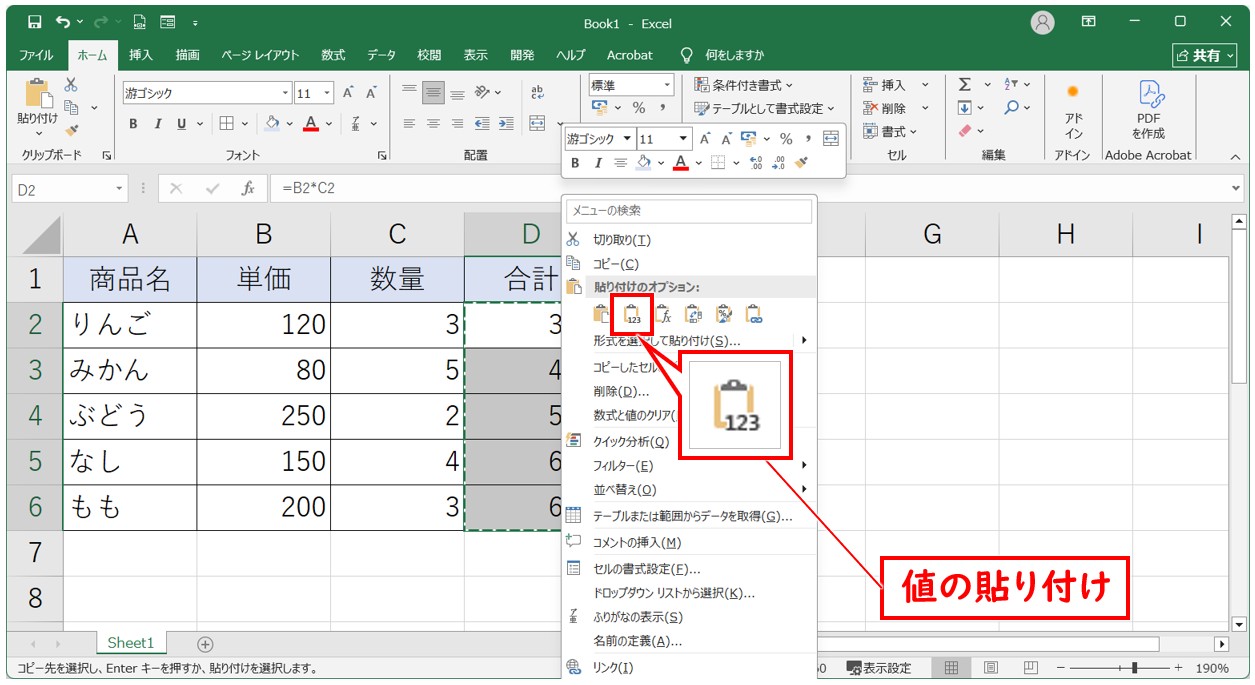Click the red font color swatch in ribbon
This screenshot has width=1255, height=685.
(x=311, y=124)
